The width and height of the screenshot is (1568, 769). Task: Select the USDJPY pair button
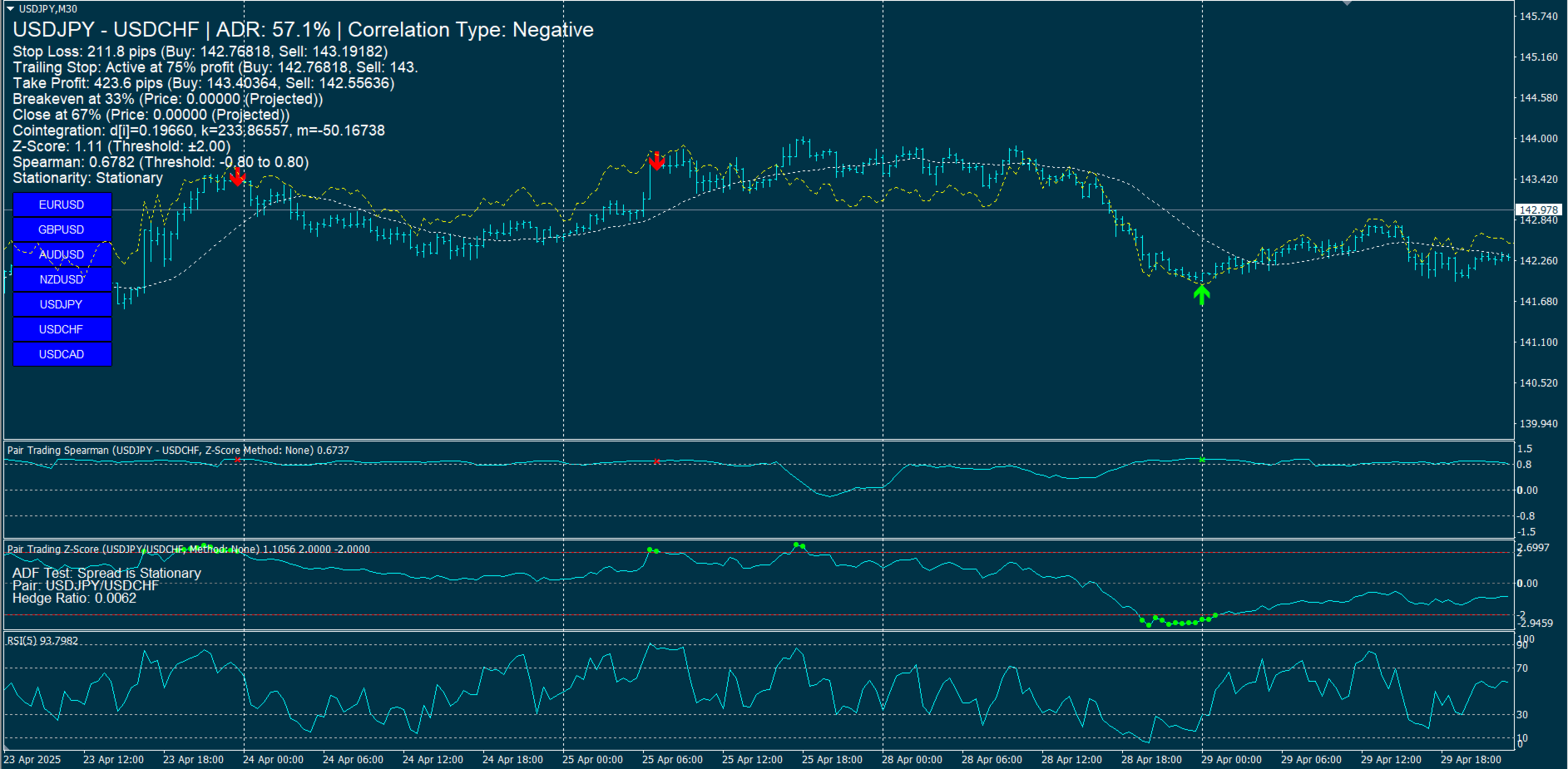pos(62,304)
